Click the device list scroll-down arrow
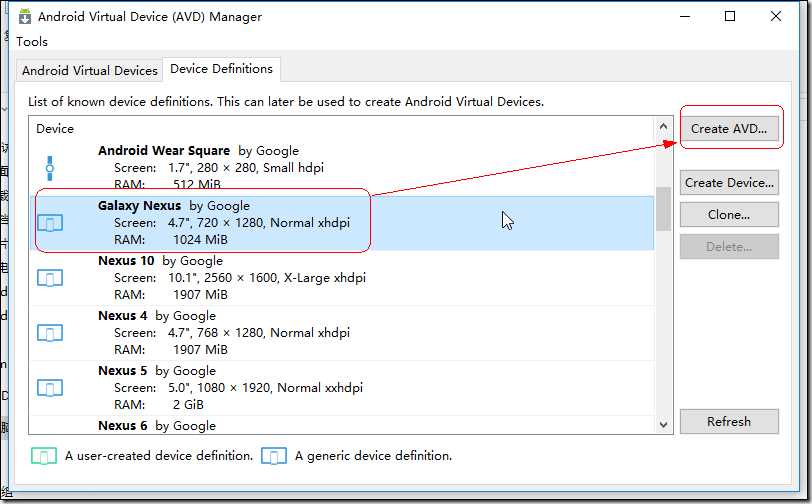This screenshot has height=504, width=812. tap(663, 425)
